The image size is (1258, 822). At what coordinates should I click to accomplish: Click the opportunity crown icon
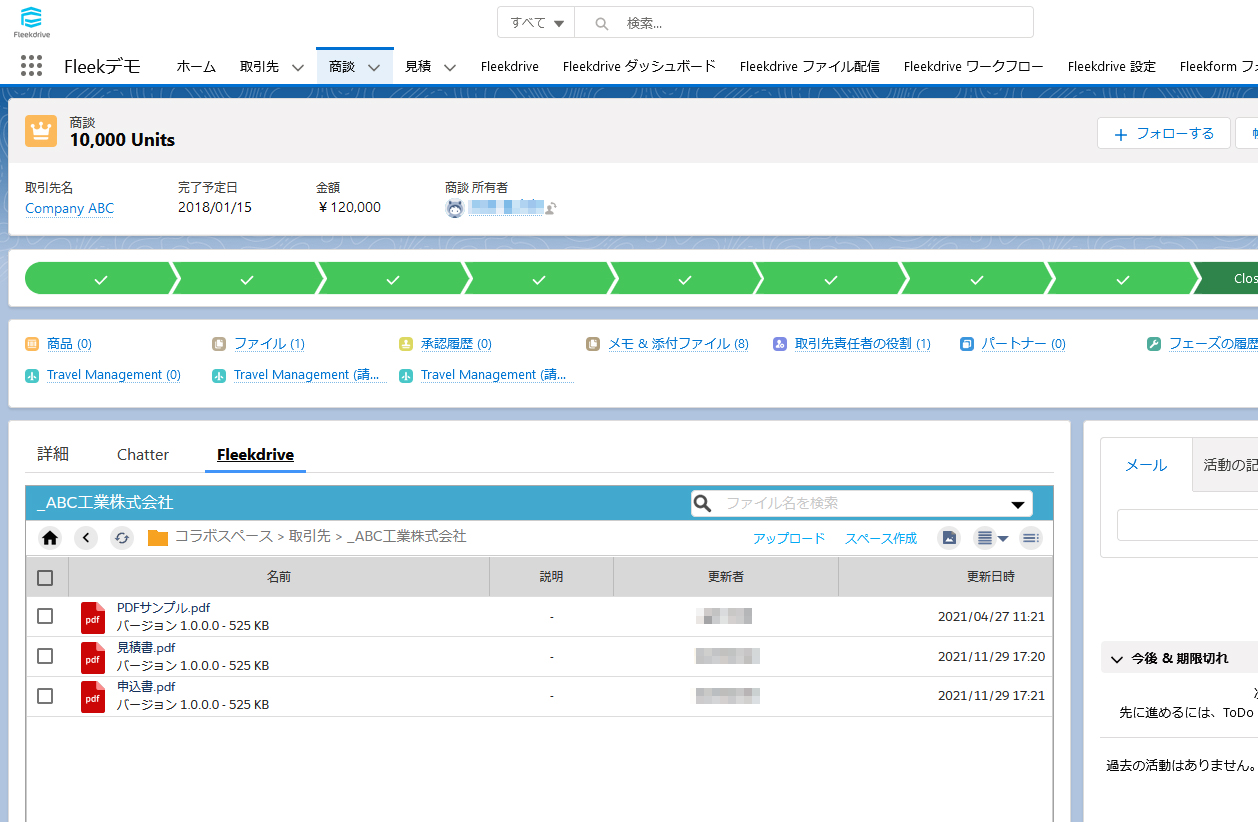[41, 130]
